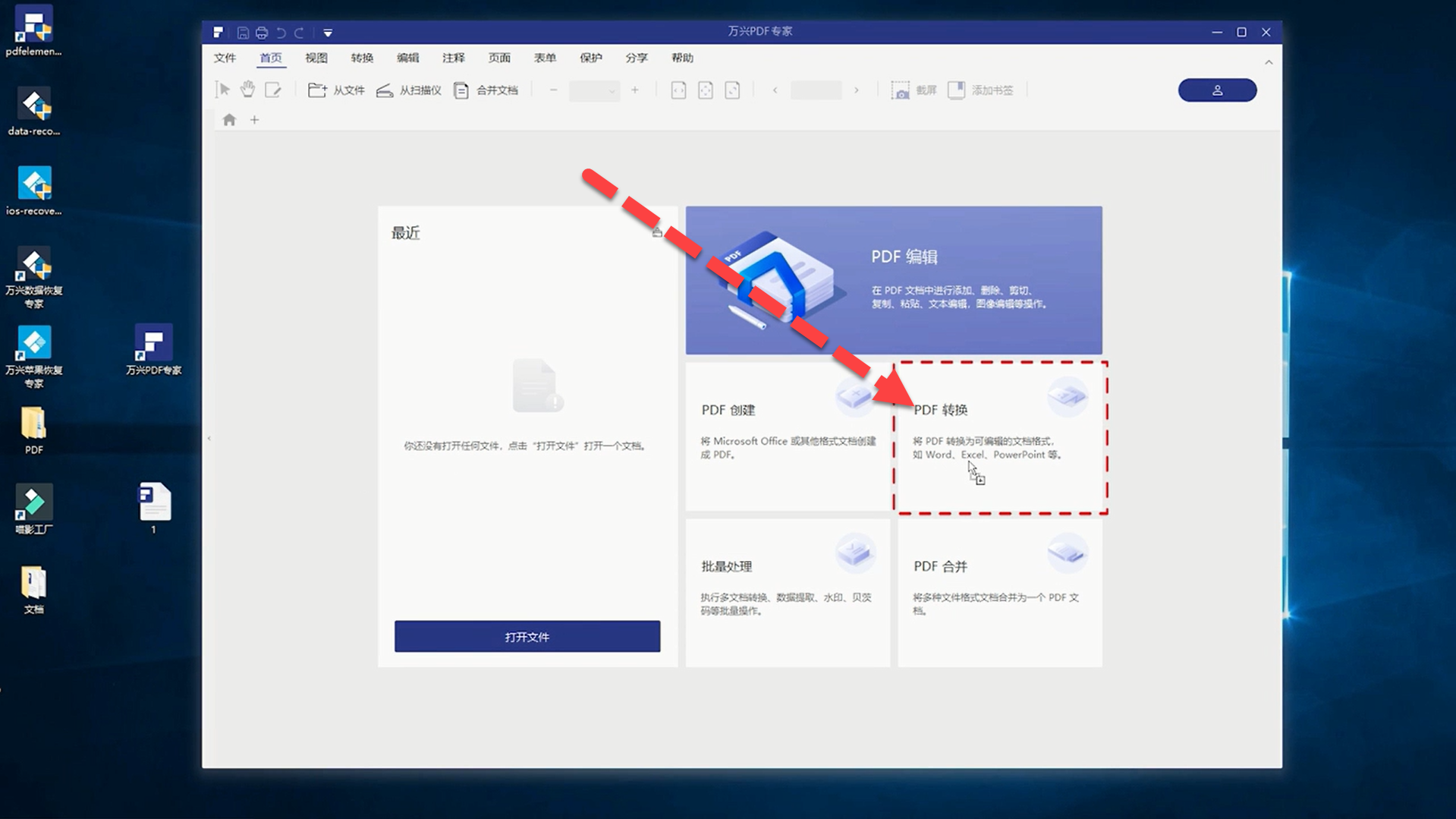This screenshot has height=819, width=1456.
Task: Click the home tab icon
Action: click(229, 120)
